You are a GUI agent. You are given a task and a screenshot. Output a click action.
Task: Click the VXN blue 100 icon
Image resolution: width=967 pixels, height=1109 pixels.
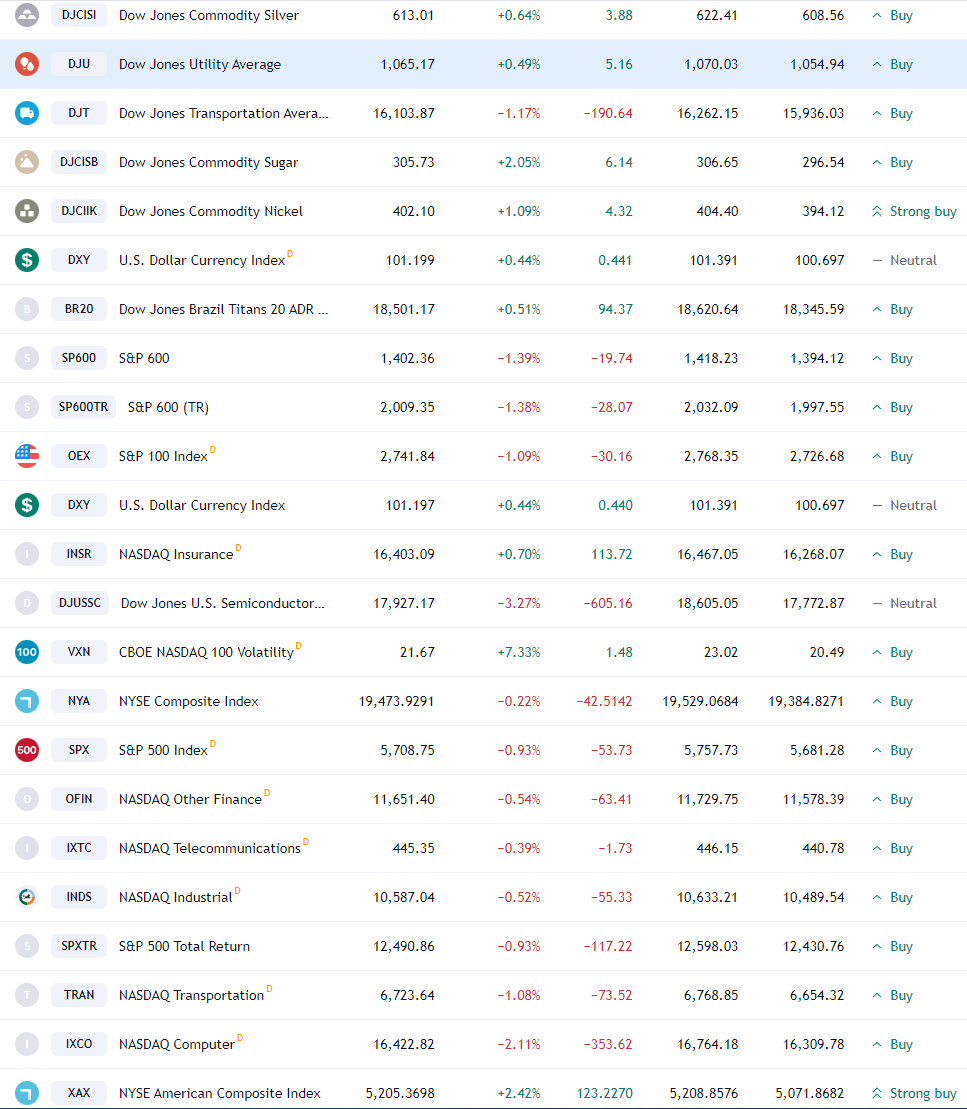coord(27,652)
